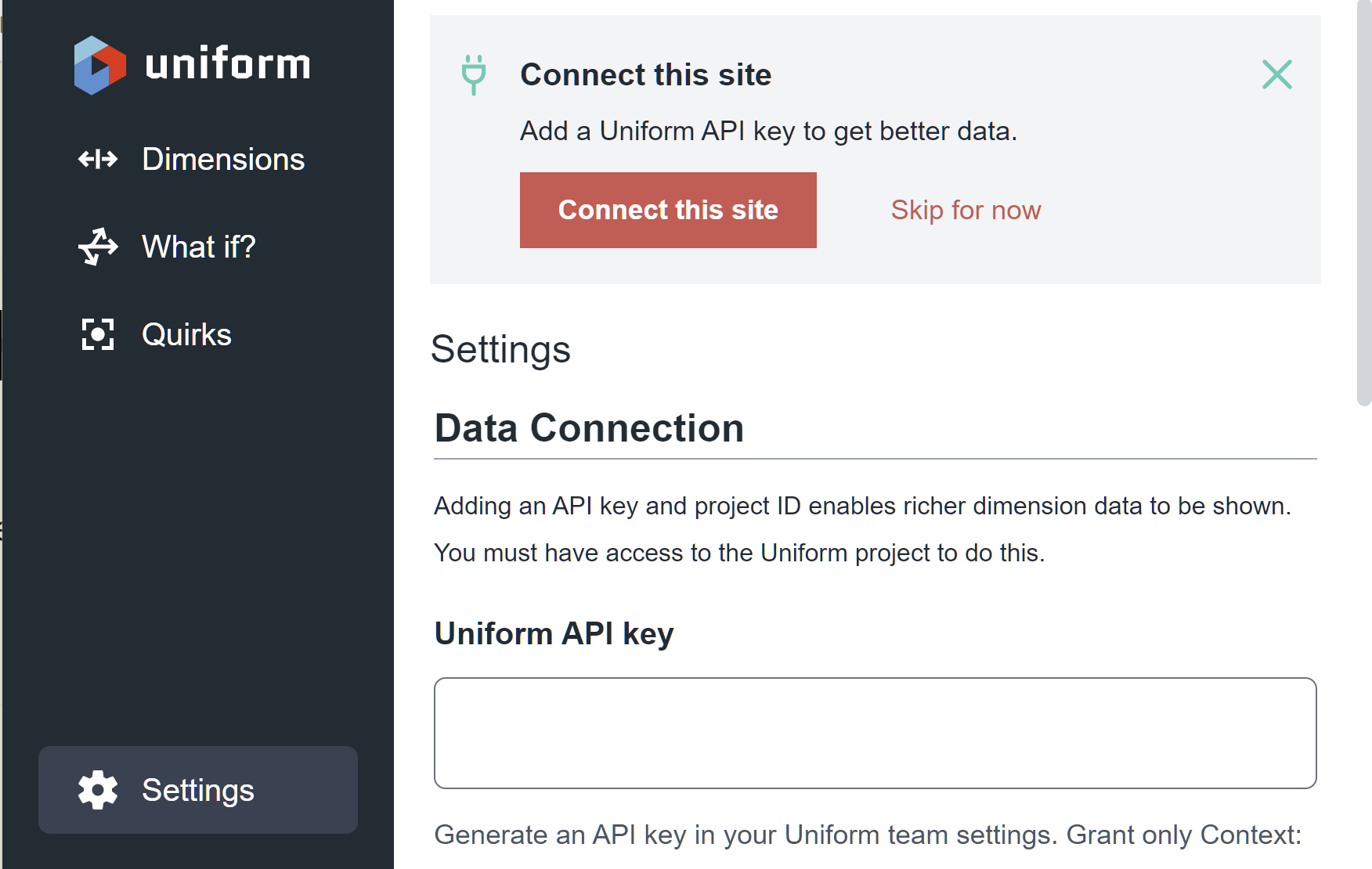Switch to the What if? label
Viewport: 1372px width, 869px height.
tap(199, 247)
